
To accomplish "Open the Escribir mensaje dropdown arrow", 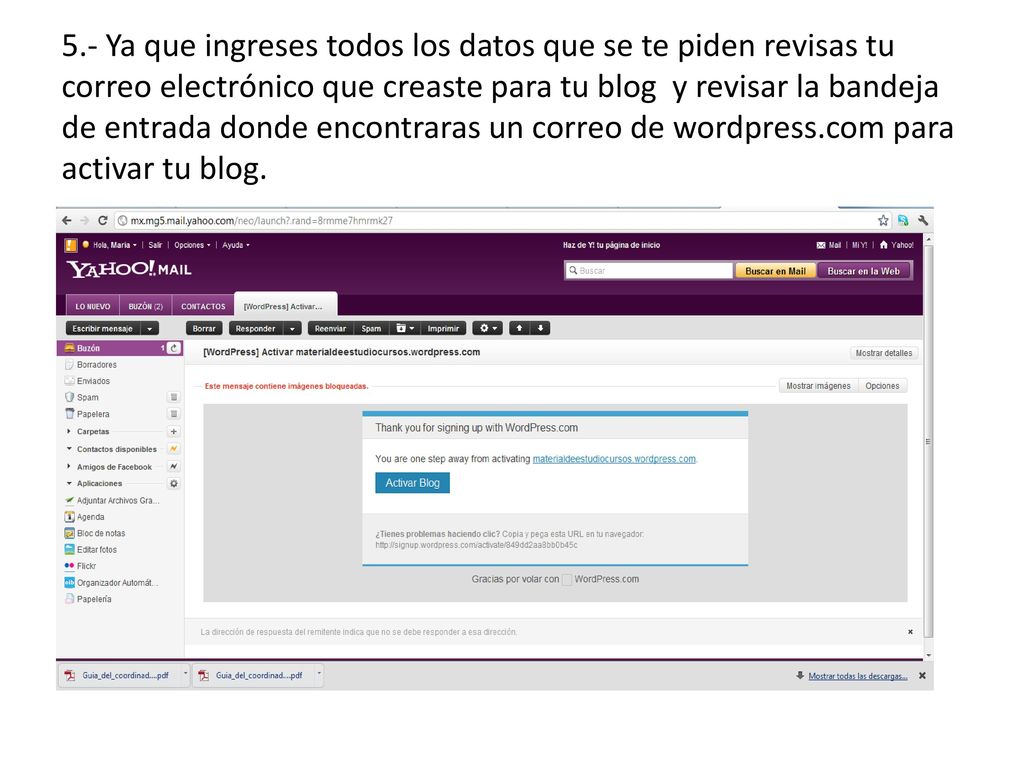I will pos(150,328).
